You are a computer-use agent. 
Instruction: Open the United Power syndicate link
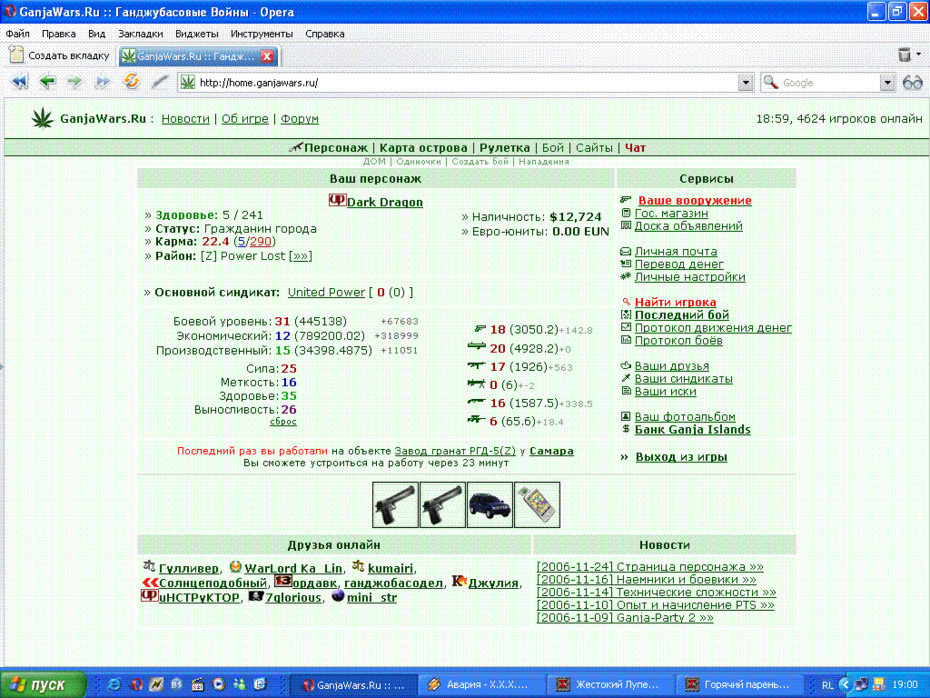(326, 292)
